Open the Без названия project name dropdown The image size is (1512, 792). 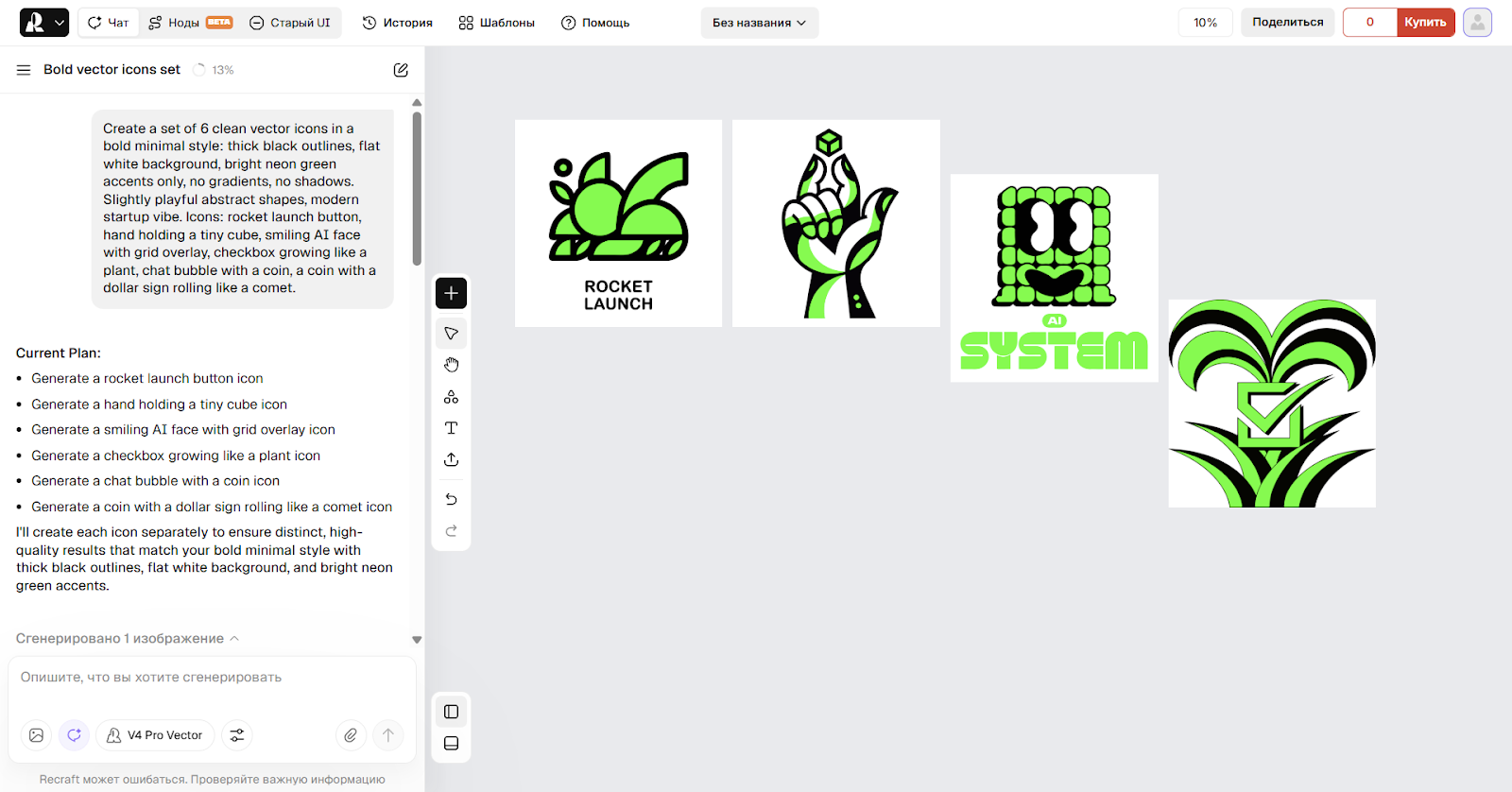point(759,23)
